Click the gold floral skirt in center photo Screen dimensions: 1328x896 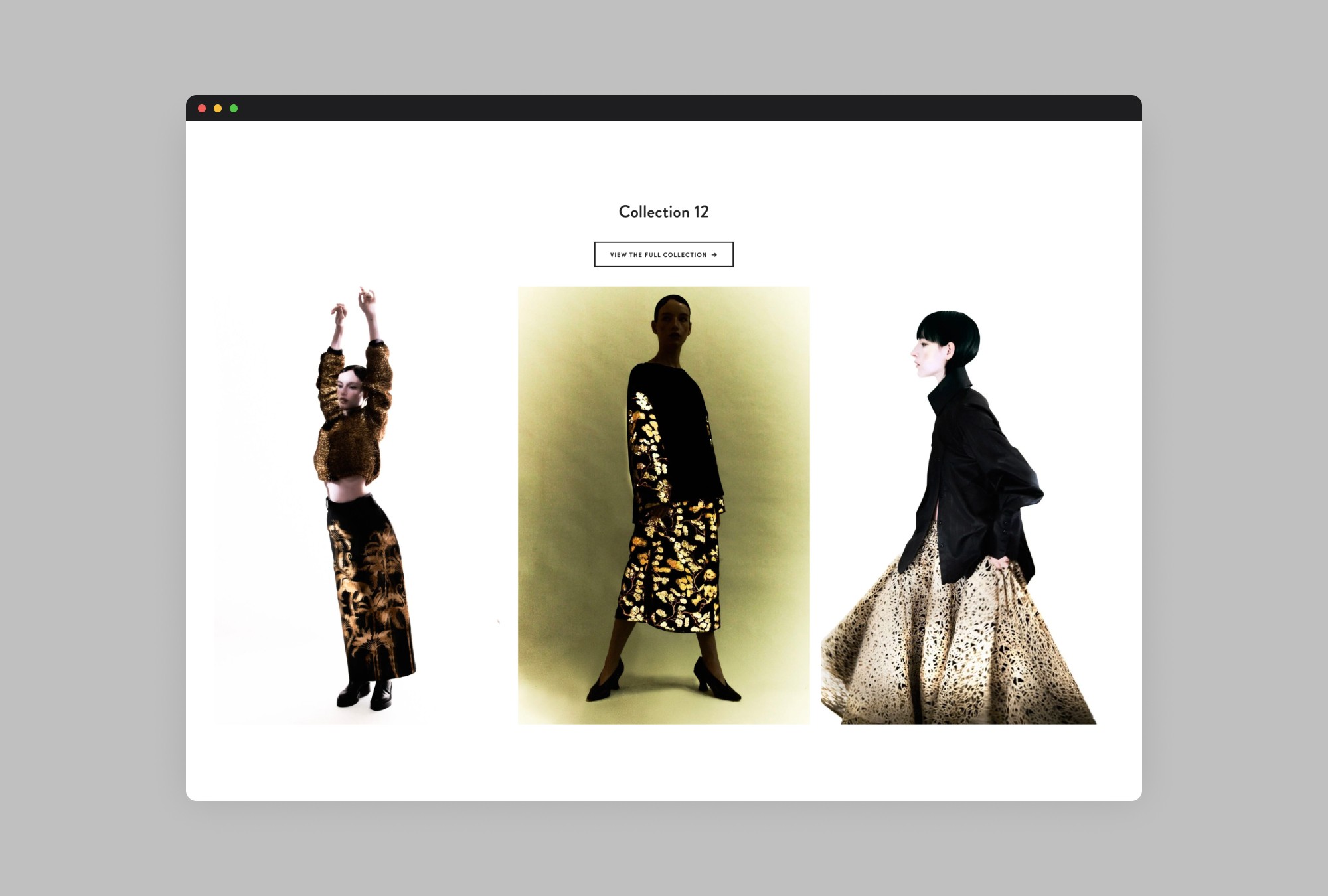[671, 571]
